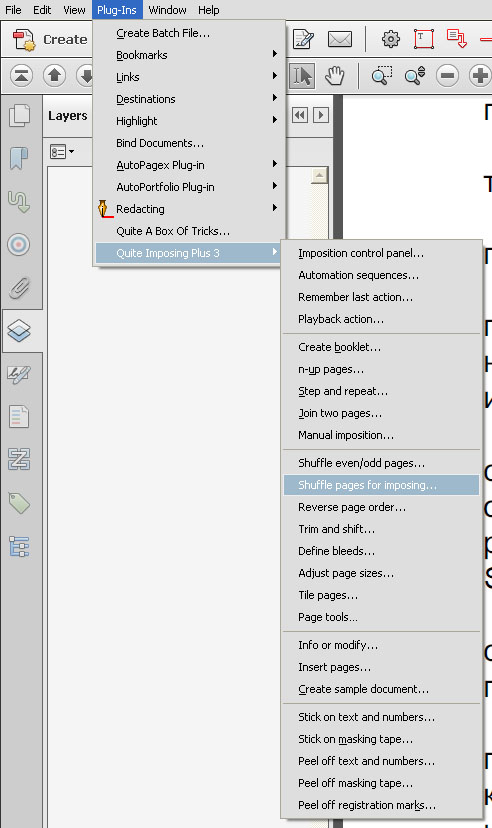Click the red text box tool icon

[x=424, y=39]
